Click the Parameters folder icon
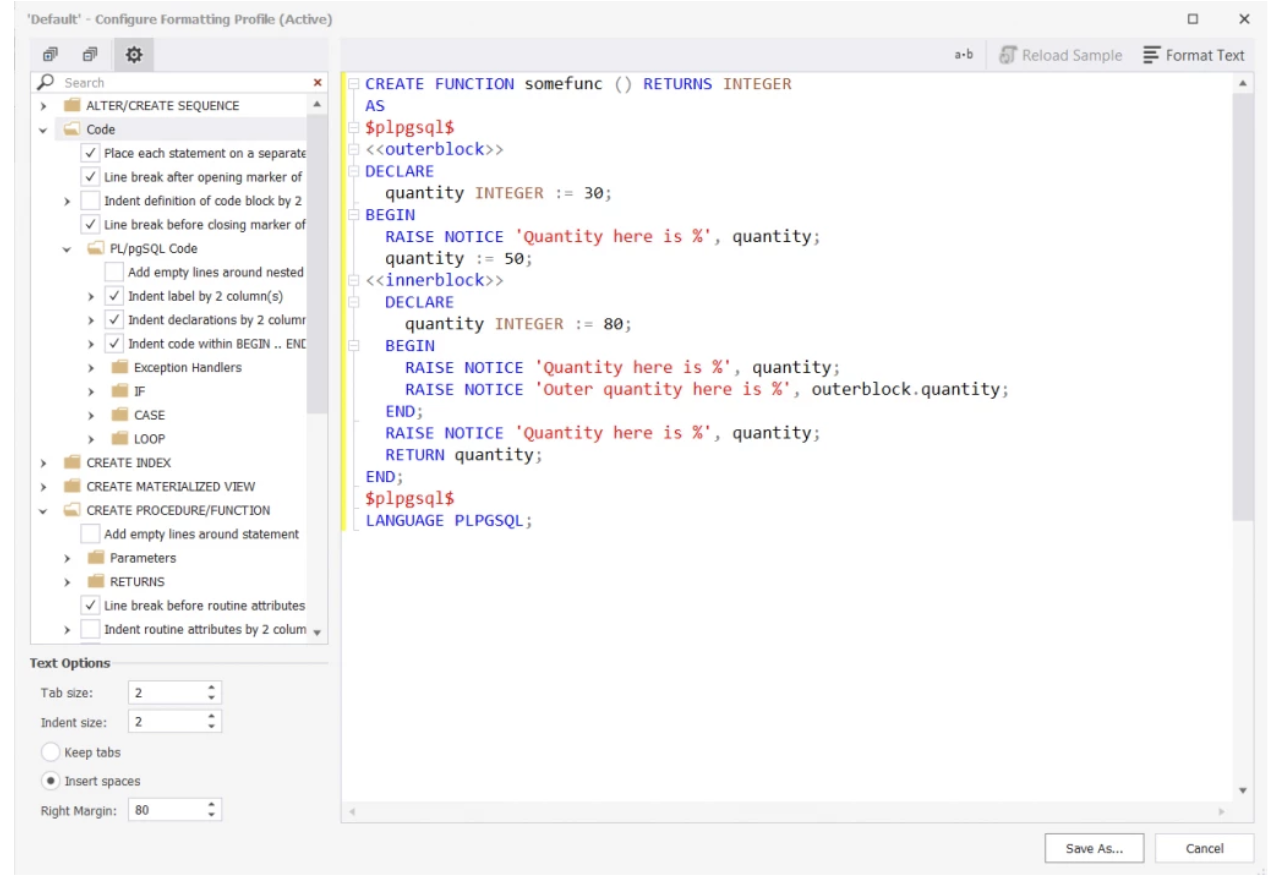Image resolution: width=1282 pixels, height=888 pixels. pyautogui.click(x=96, y=557)
